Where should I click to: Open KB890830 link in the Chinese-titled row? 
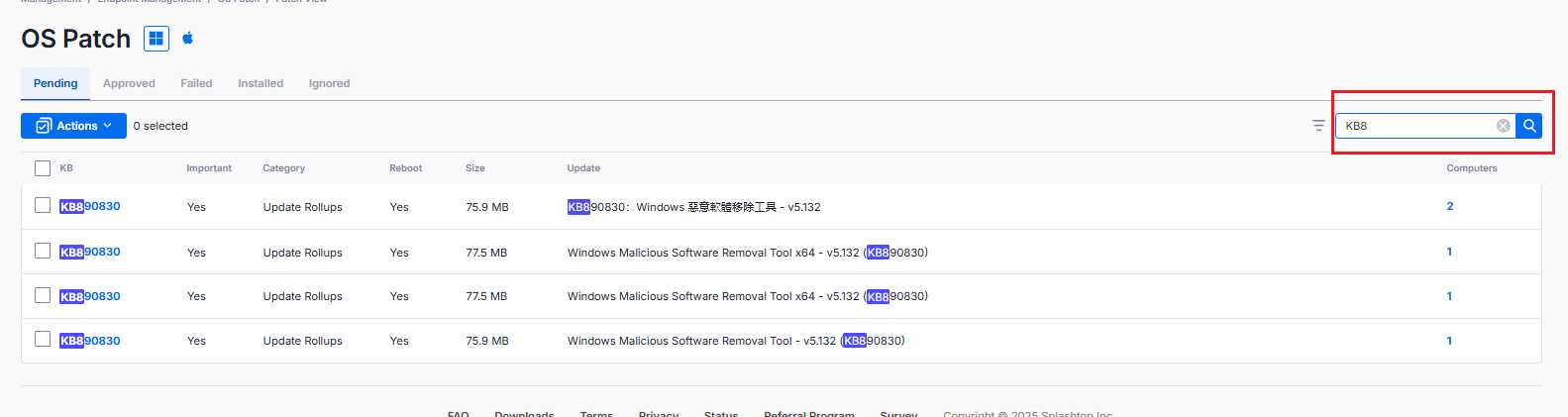coord(90,206)
